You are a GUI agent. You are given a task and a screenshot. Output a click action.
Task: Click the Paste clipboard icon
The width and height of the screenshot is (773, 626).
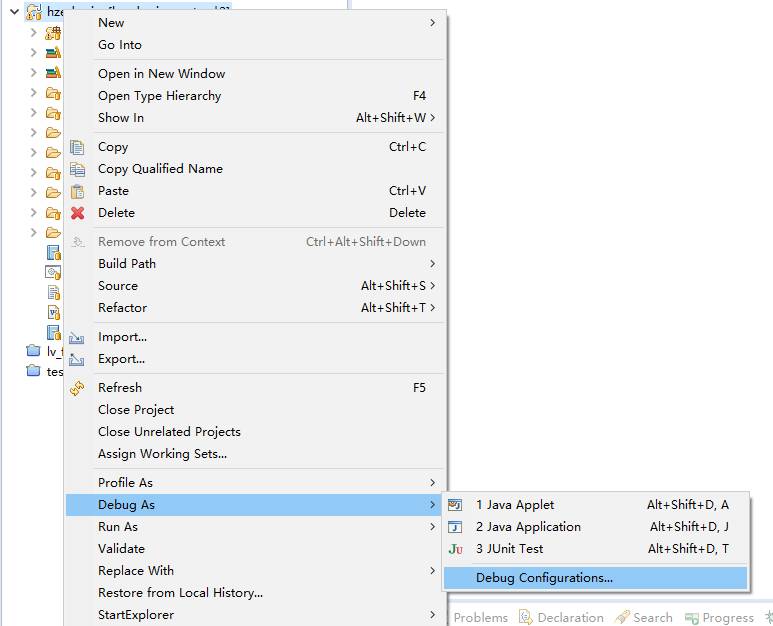point(77,191)
